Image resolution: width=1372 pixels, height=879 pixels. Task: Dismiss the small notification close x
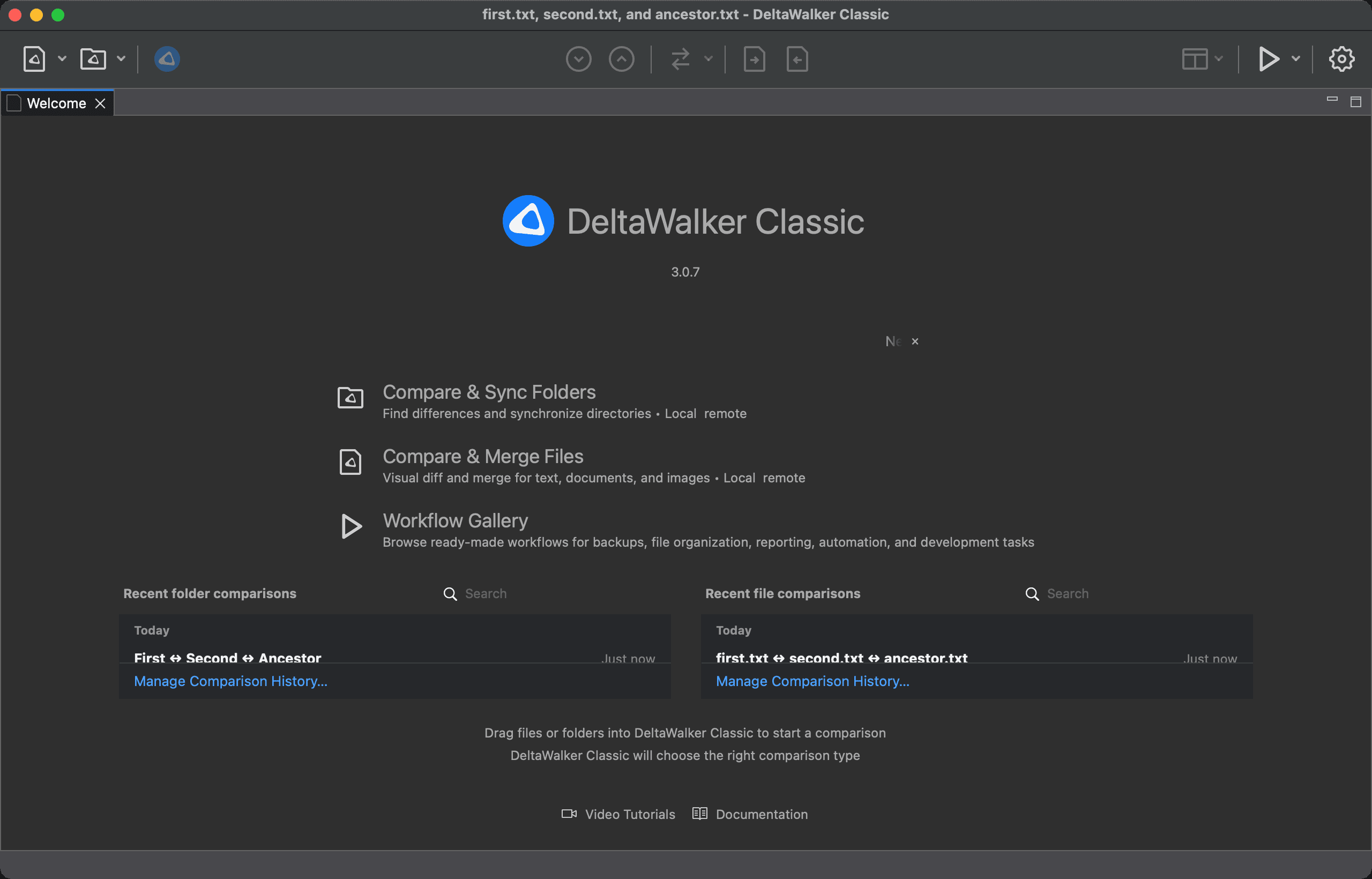915,341
